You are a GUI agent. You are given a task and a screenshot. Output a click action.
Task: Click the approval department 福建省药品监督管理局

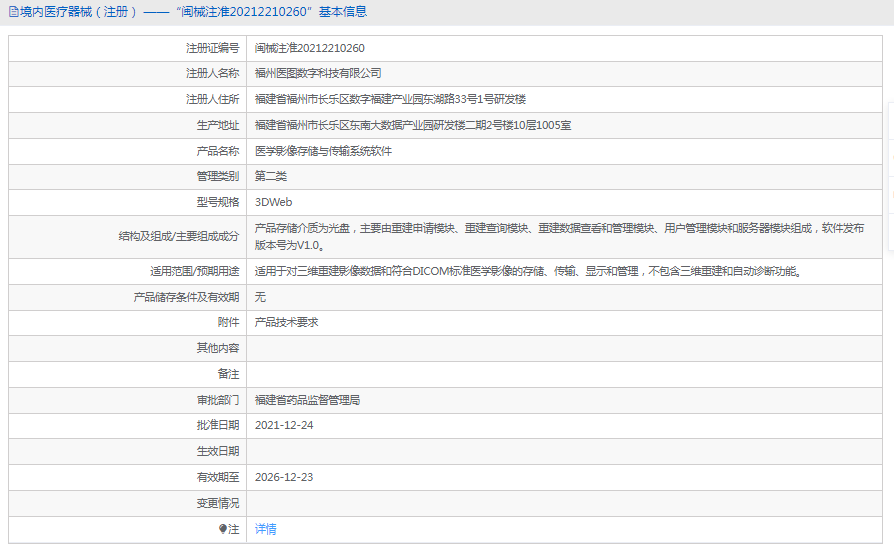pyautogui.click(x=307, y=400)
